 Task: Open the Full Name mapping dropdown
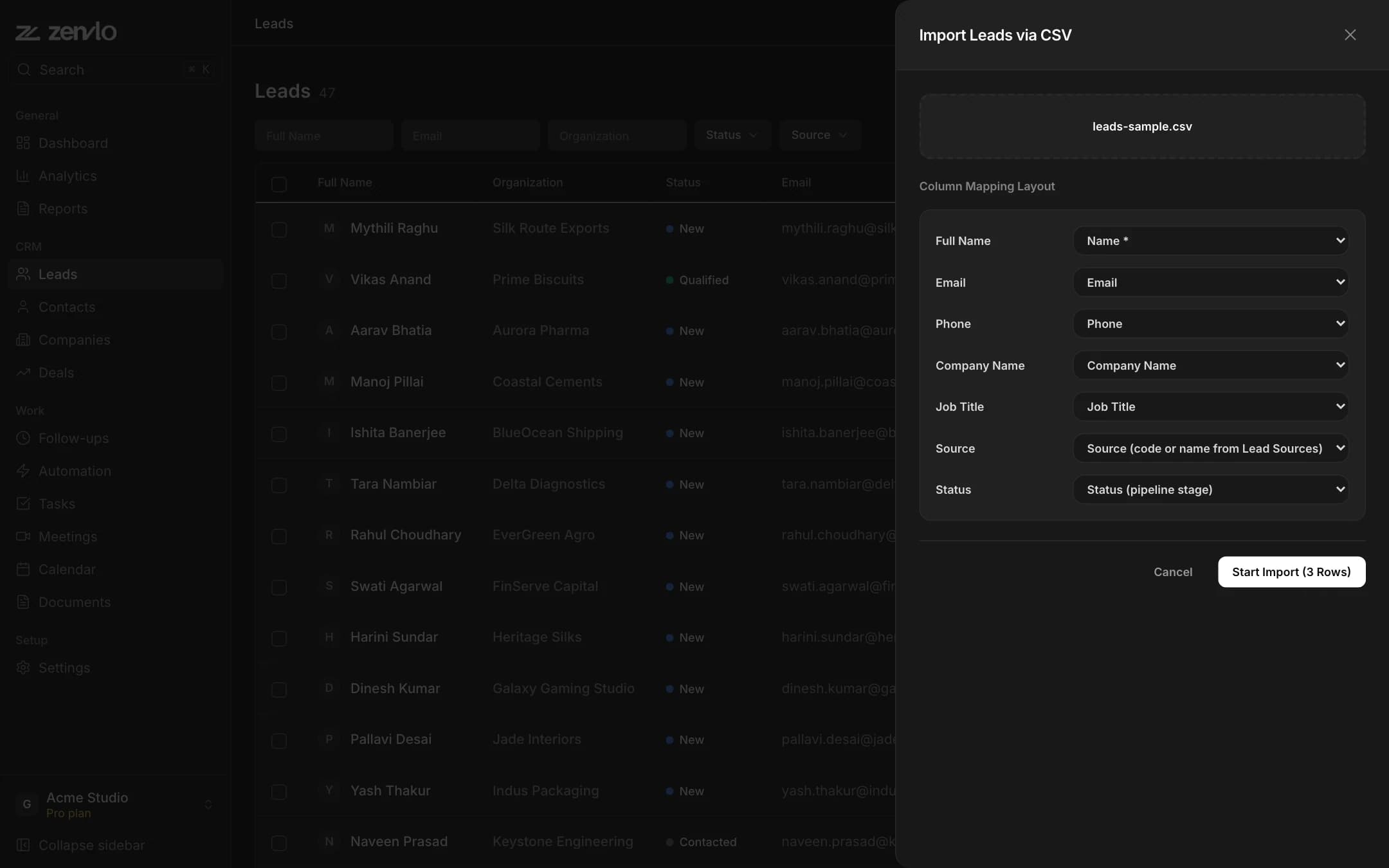pyautogui.click(x=1211, y=240)
